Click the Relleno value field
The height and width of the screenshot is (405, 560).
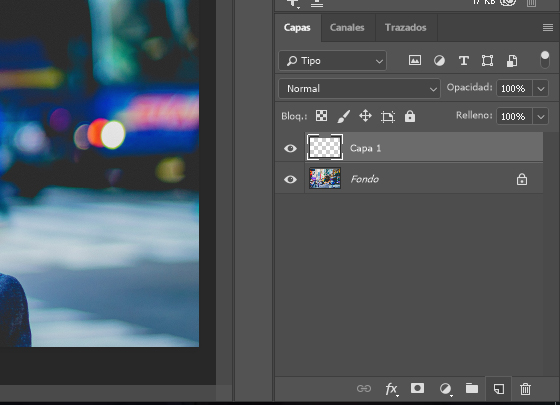(514, 116)
